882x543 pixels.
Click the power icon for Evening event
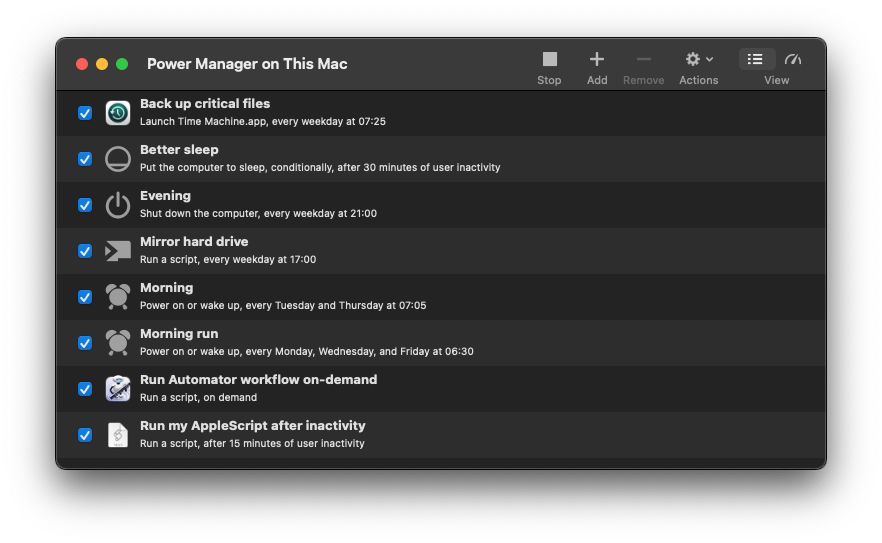tap(118, 205)
